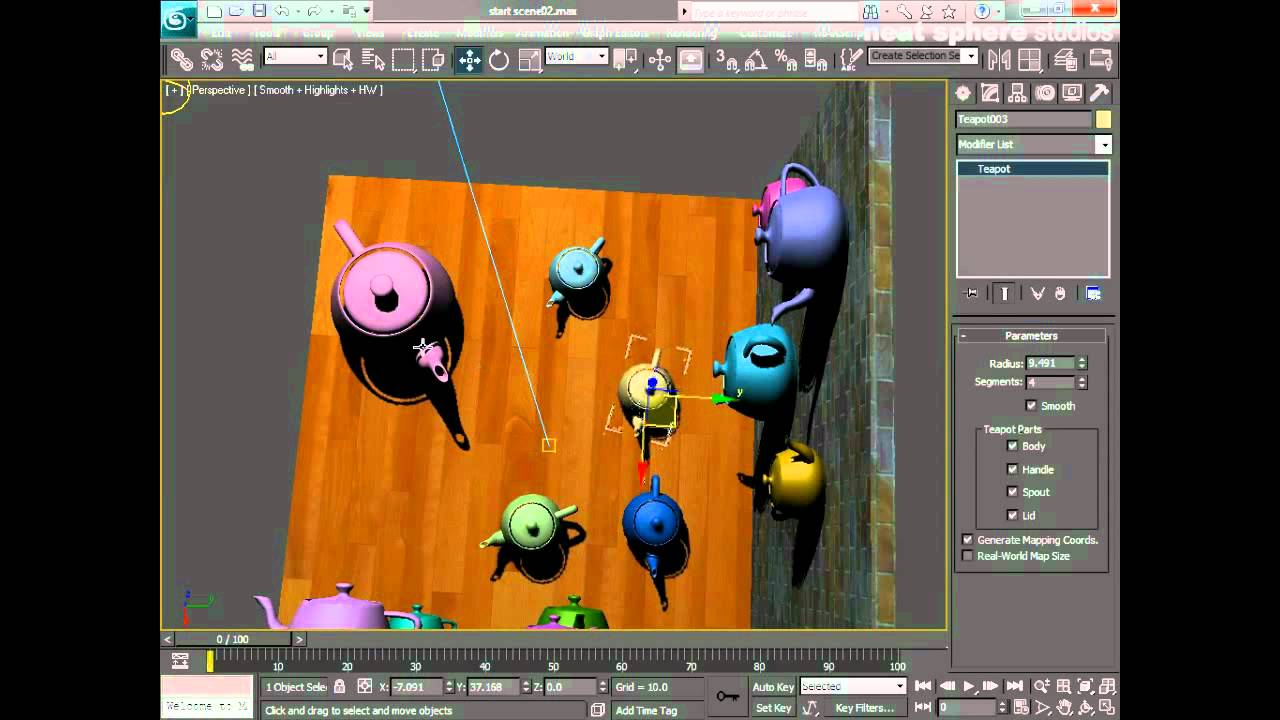Click the Unlink Selection tool
Screen dimensions: 1280x720
pos(212,59)
